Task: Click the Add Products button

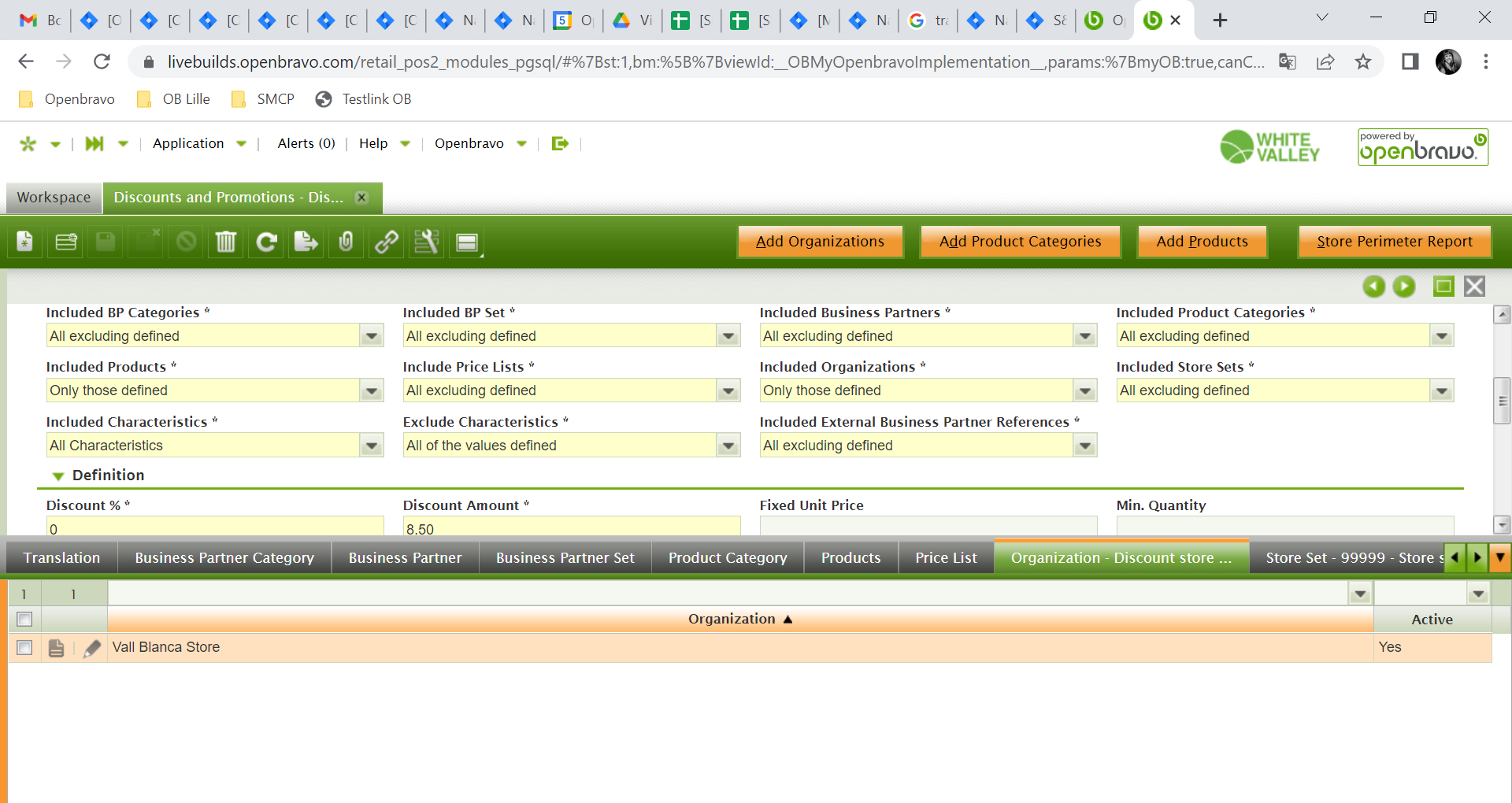Action: (x=1202, y=242)
